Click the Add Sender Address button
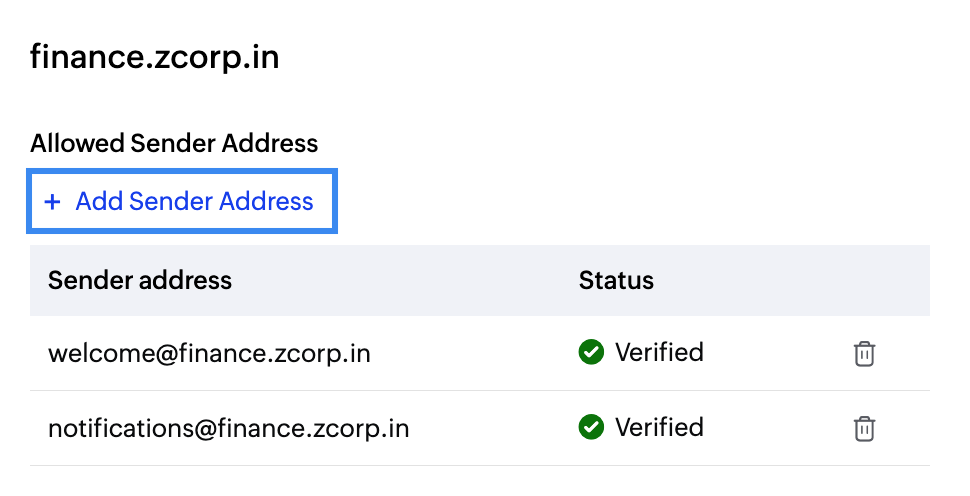 [x=182, y=202]
